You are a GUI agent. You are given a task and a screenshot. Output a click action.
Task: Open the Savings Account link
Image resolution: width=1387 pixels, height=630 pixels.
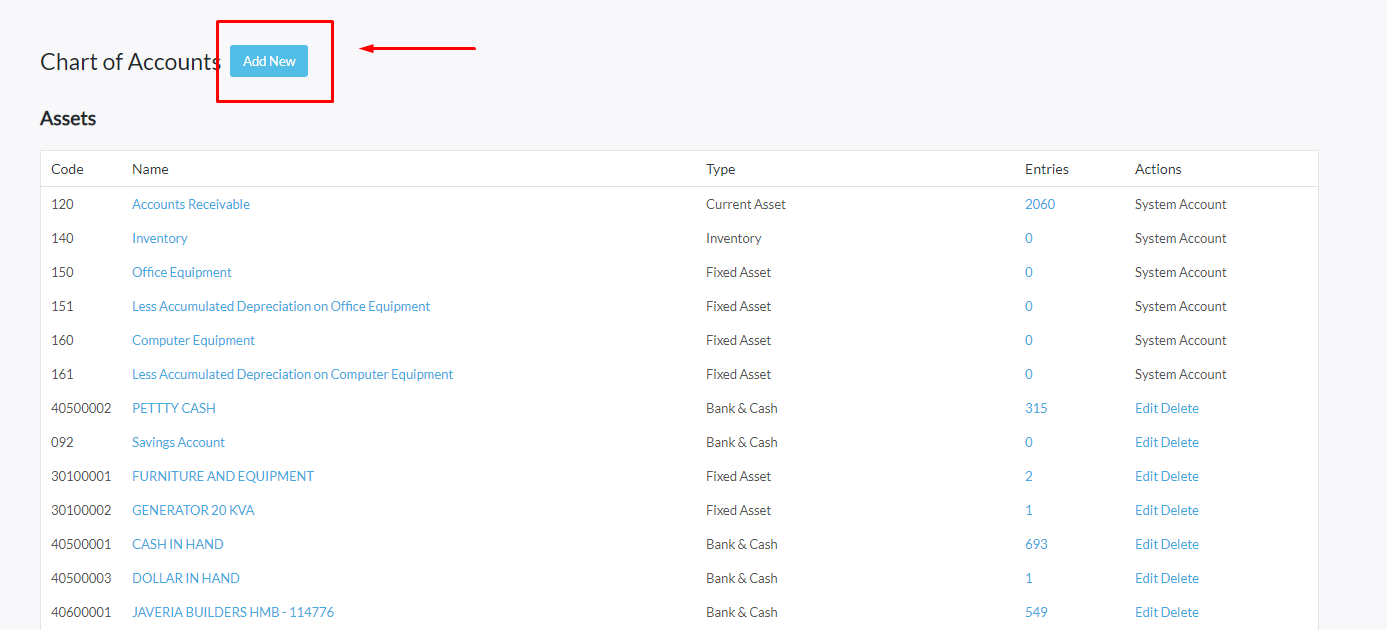[178, 442]
